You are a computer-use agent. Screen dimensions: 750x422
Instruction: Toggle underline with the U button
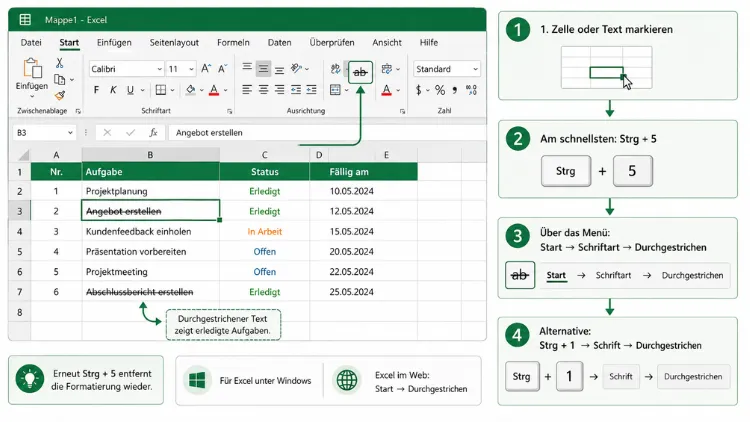click(x=130, y=89)
